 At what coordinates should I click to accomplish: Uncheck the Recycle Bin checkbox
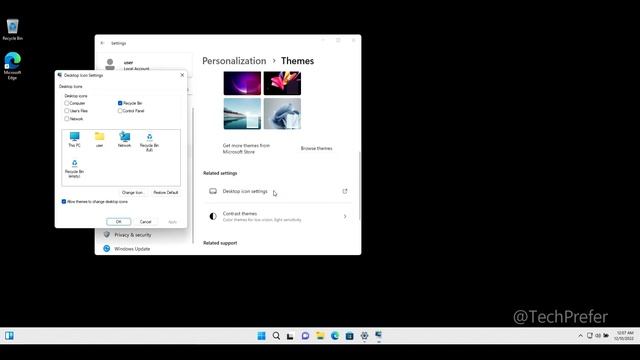(120, 103)
